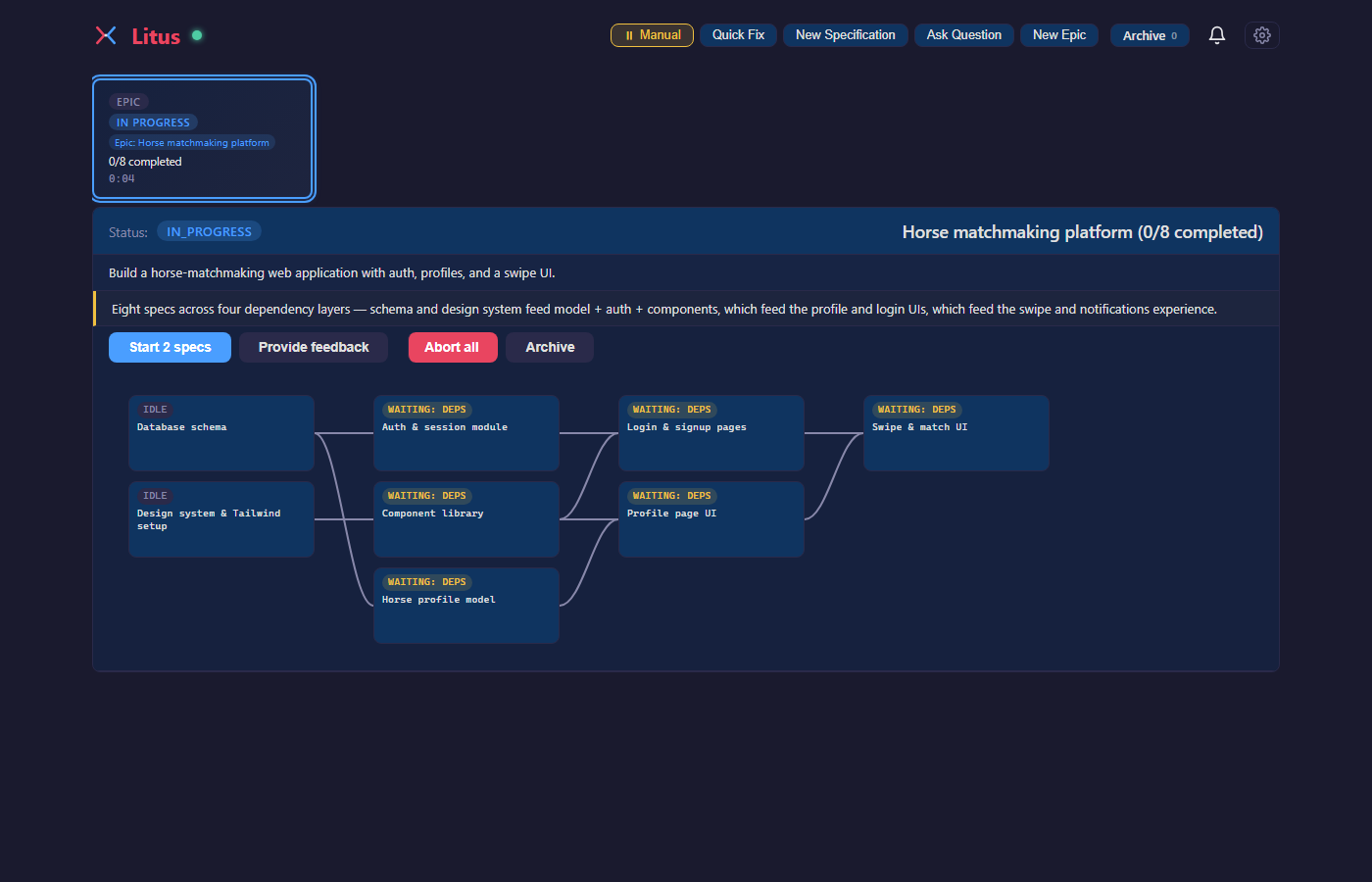Click the IN_PROGRESS status badge
Viewport: 1372px width, 882px height.
click(209, 232)
